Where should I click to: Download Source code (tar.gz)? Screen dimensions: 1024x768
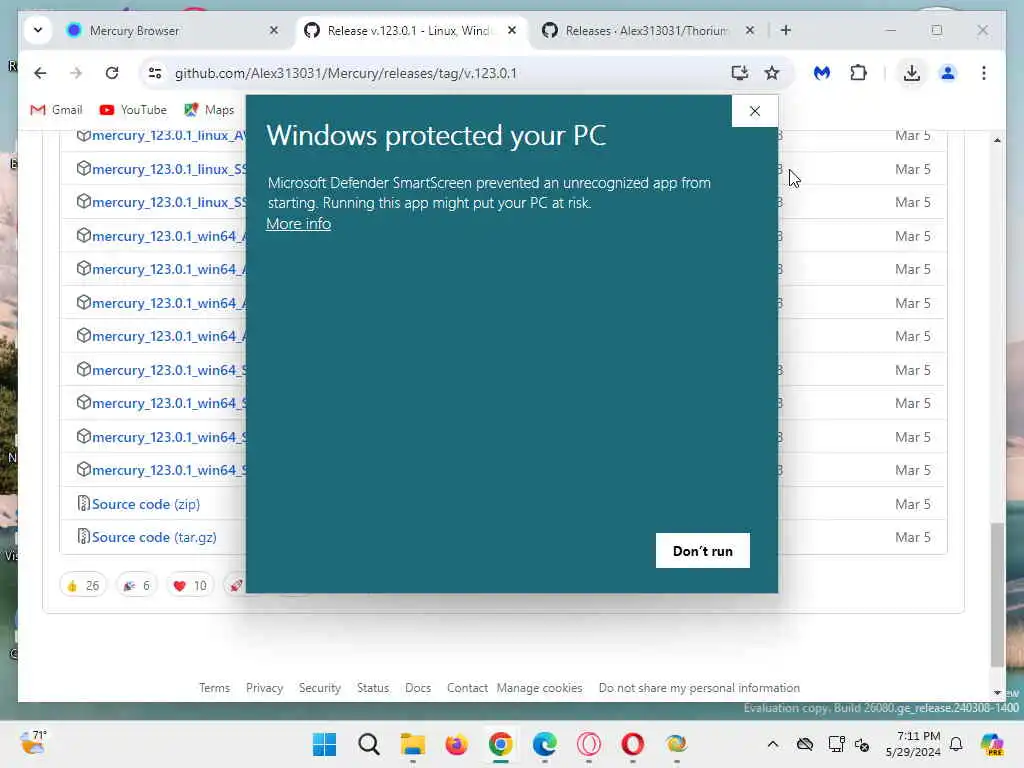[x=154, y=537]
